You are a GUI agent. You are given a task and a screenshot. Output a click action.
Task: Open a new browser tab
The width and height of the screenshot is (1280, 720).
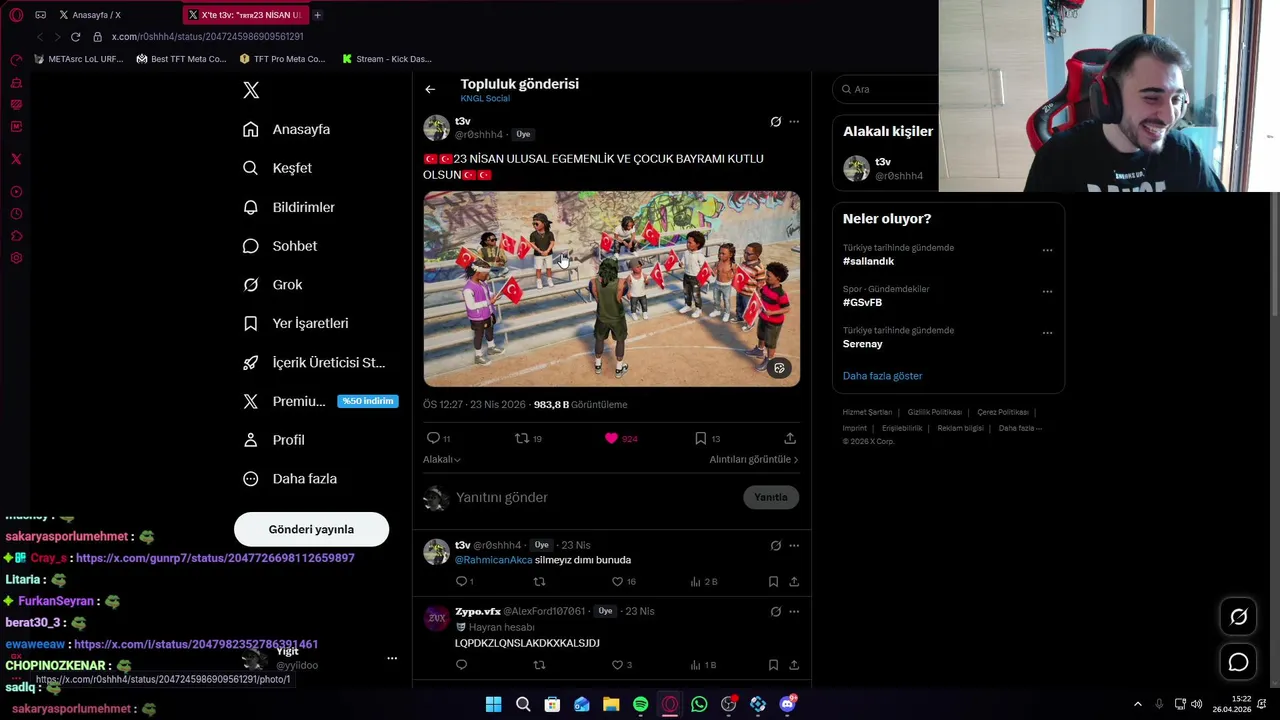[317, 15]
